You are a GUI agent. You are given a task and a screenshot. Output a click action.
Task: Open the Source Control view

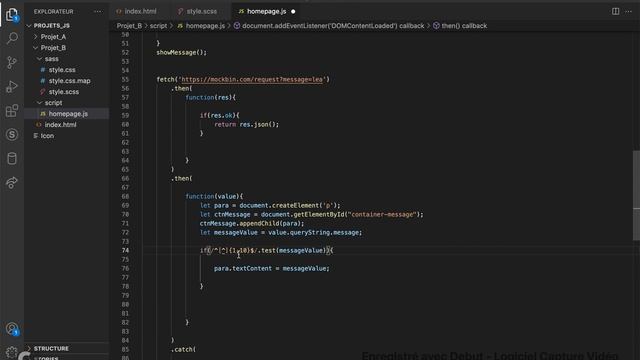point(12,62)
